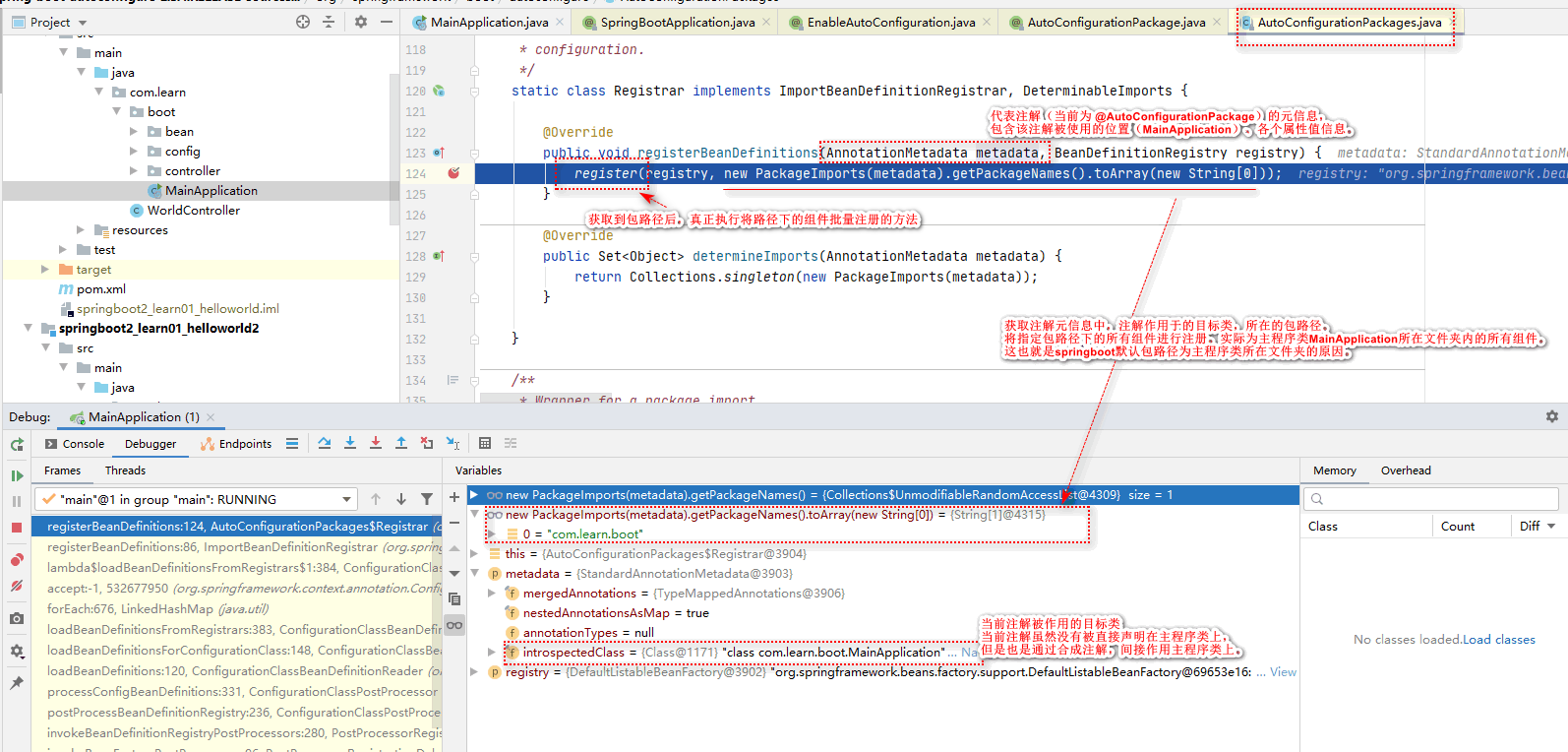Image resolution: width=1568 pixels, height=752 pixels.
Task: Click the gutter class icon on line 120
Action: click(x=439, y=91)
